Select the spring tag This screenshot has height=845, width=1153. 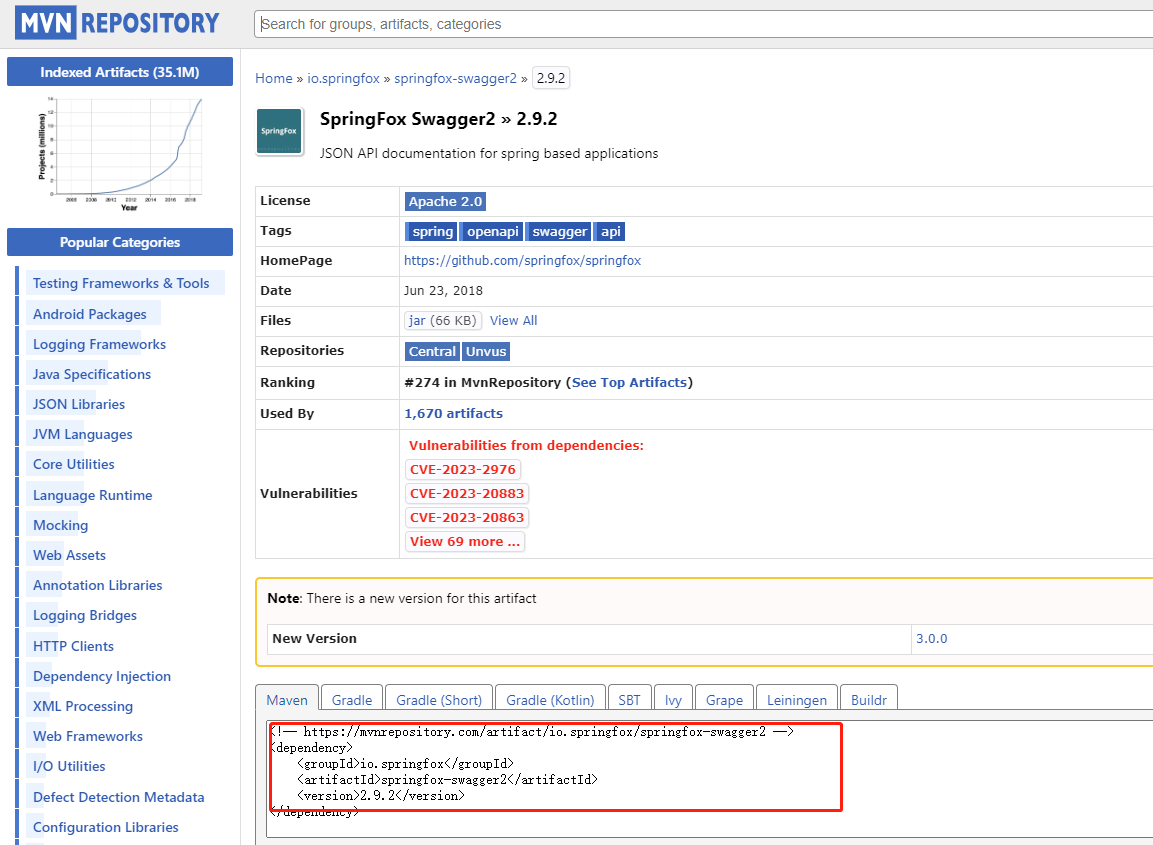(432, 232)
